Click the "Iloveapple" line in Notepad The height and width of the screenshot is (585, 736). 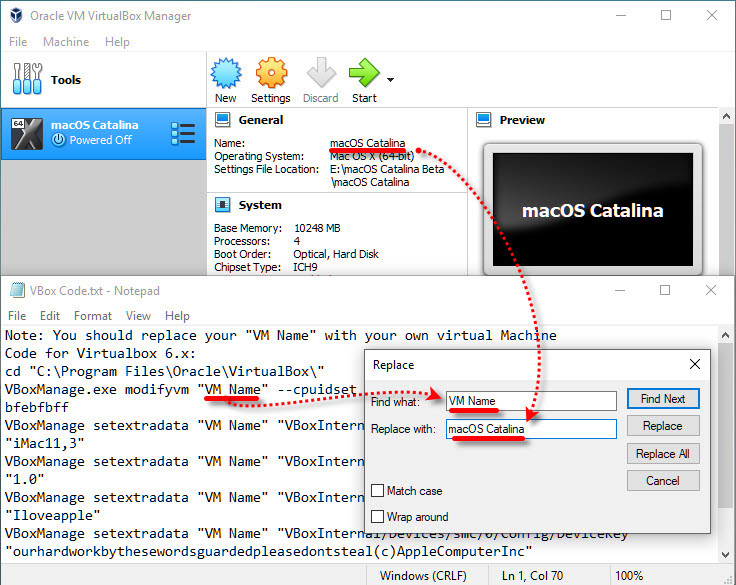[x=53, y=515]
